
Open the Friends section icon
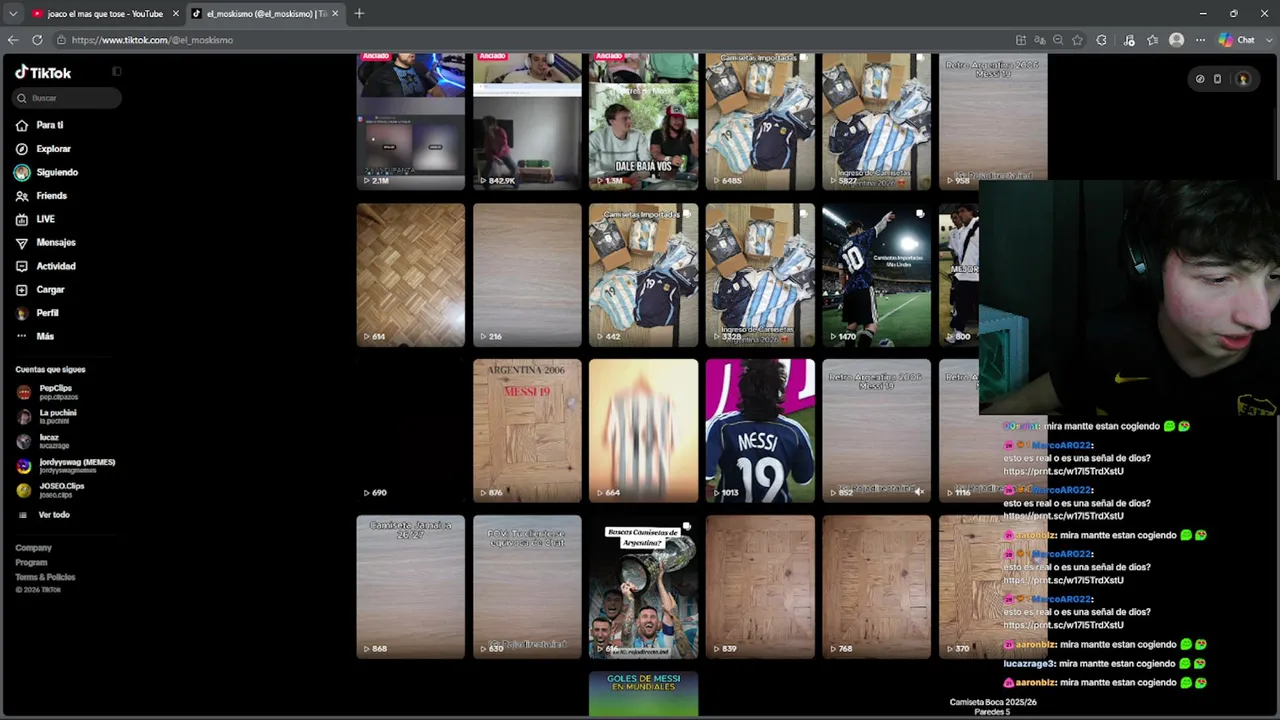22,196
